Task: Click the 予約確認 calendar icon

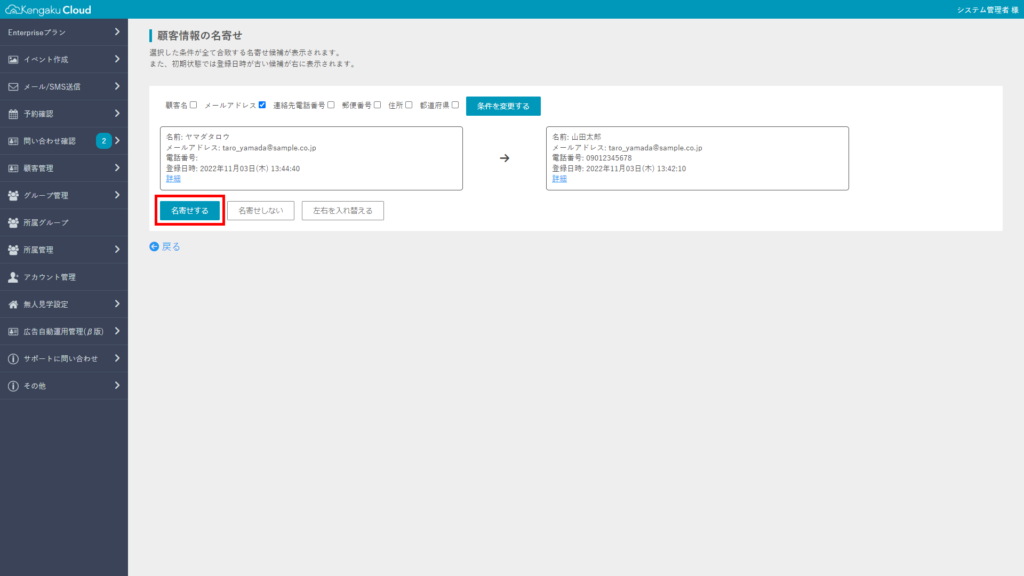Action: [13, 114]
